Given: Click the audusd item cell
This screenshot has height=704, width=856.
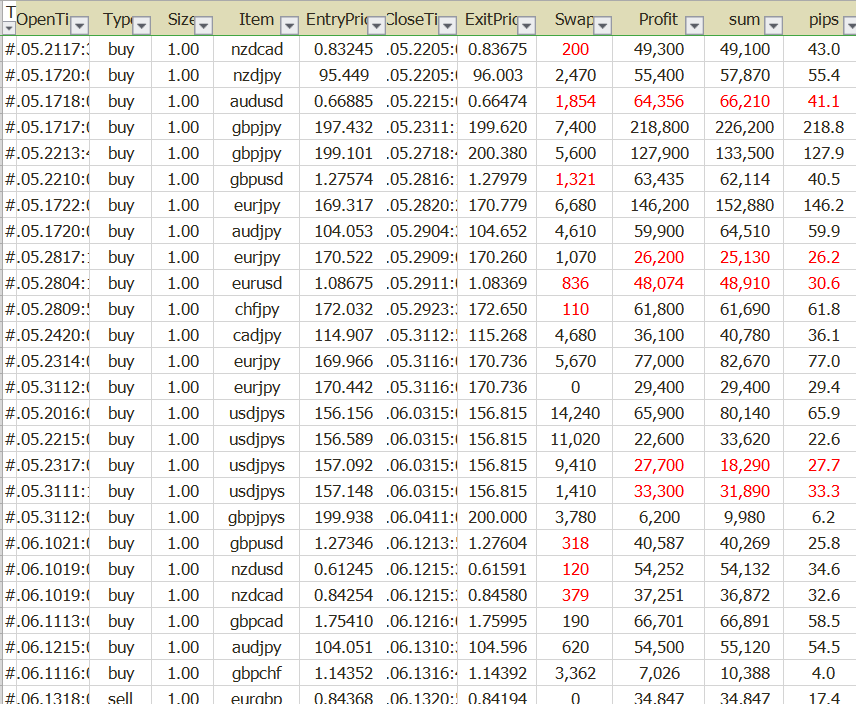Looking at the screenshot, I should (257, 101).
